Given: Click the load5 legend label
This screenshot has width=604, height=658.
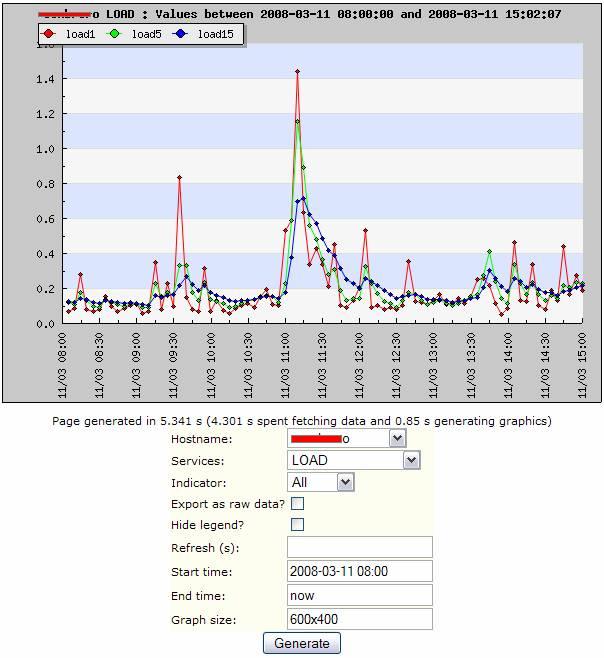Looking at the screenshot, I should click(146, 34).
